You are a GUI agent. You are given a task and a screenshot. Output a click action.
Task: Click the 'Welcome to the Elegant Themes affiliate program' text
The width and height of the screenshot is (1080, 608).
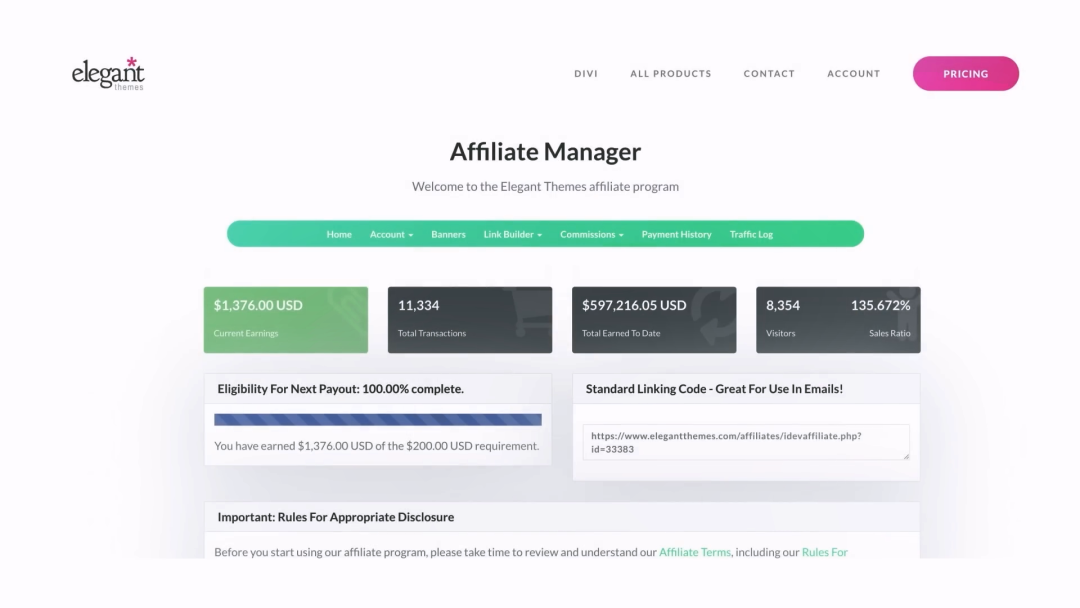click(546, 187)
